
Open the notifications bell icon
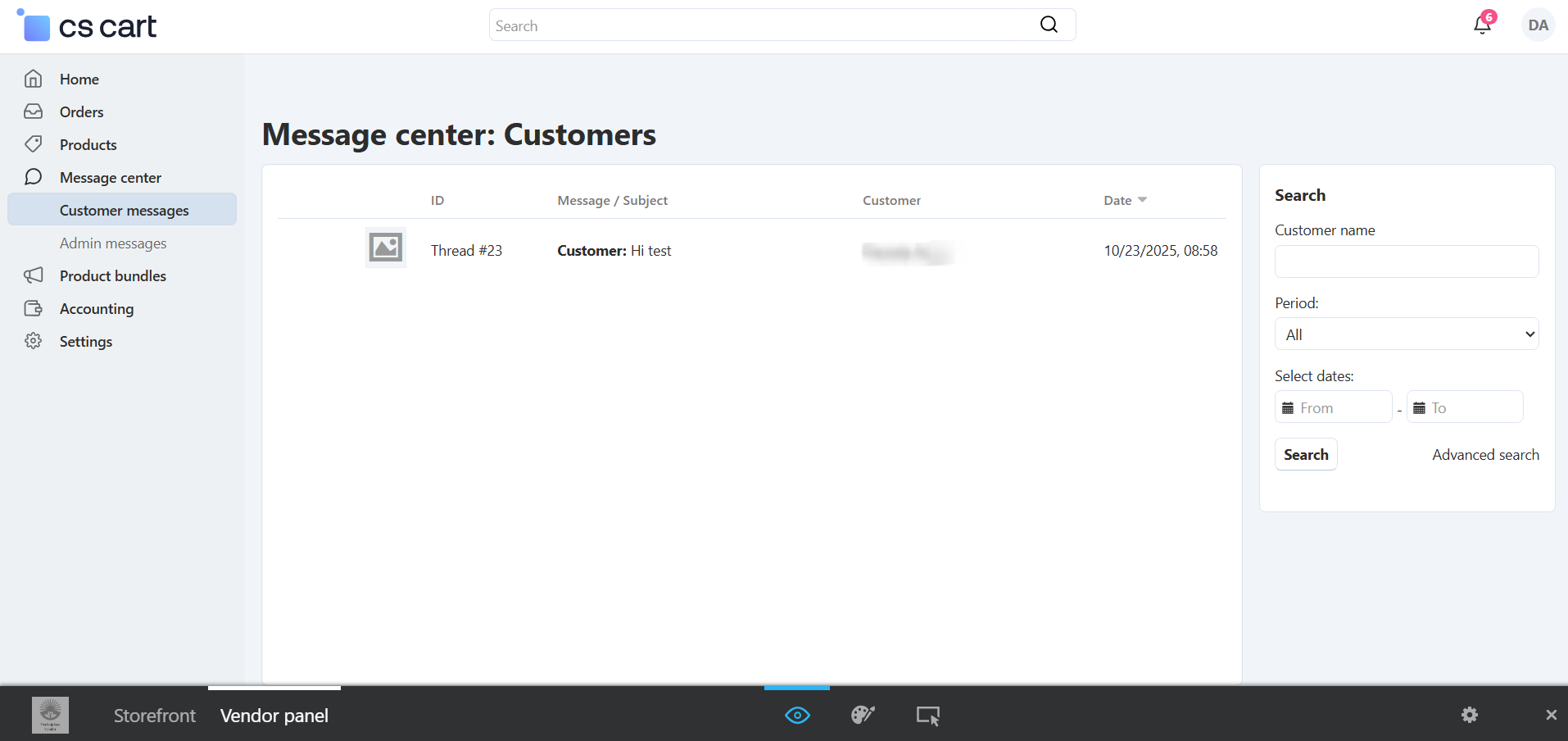(1482, 25)
